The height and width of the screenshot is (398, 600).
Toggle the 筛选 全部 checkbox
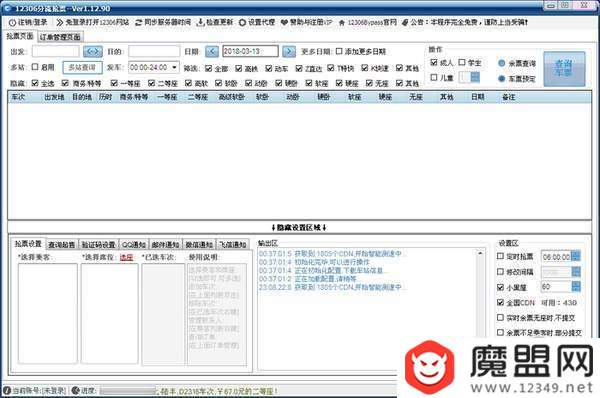[208, 68]
